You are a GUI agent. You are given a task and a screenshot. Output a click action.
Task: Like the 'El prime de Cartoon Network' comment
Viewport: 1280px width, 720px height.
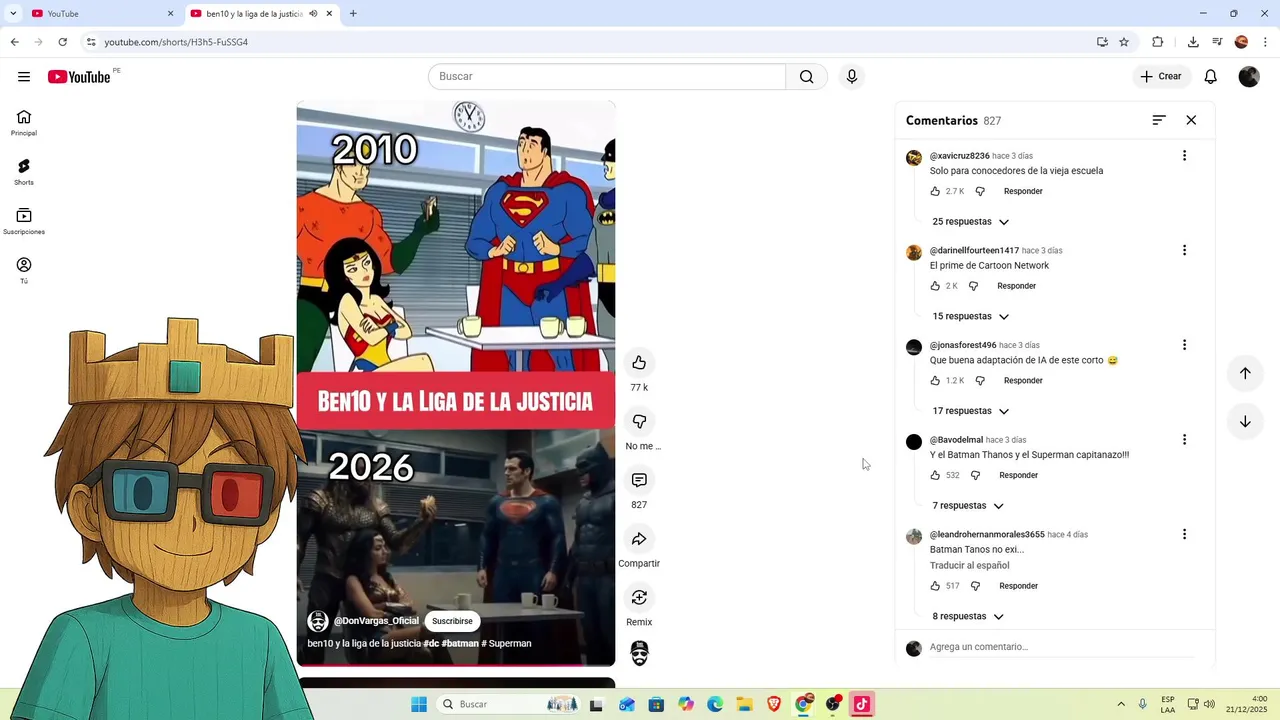(936, 286)
